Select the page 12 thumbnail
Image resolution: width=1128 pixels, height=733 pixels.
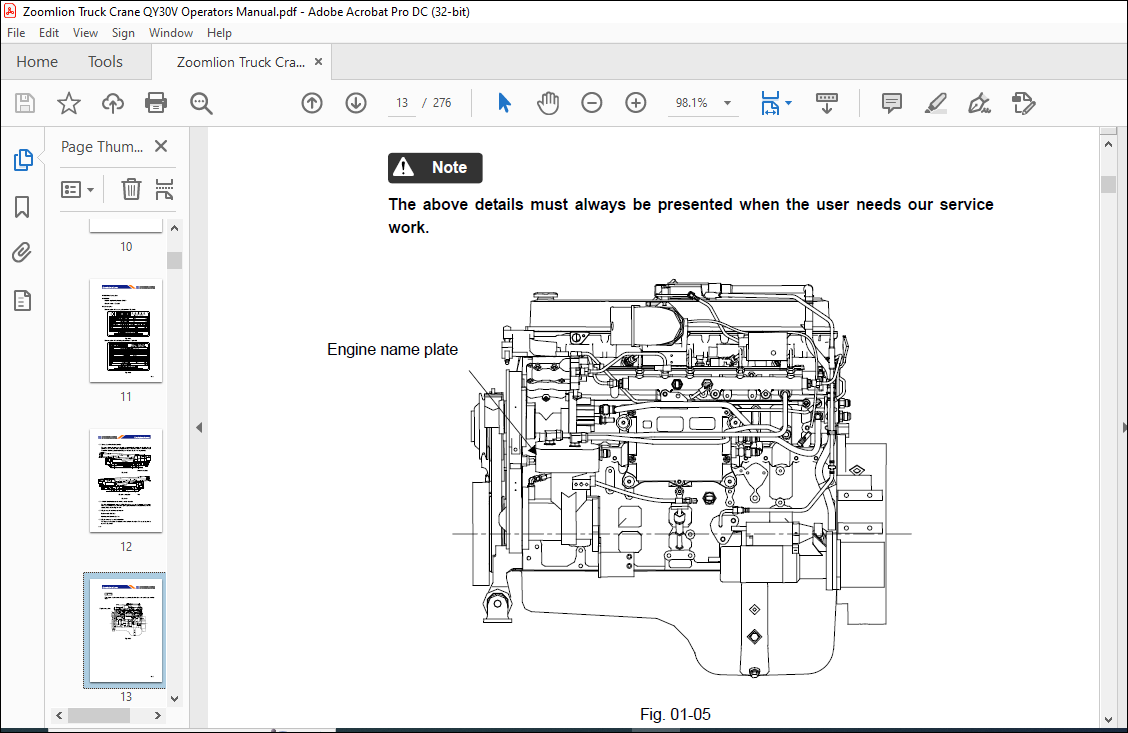[126, 481]
